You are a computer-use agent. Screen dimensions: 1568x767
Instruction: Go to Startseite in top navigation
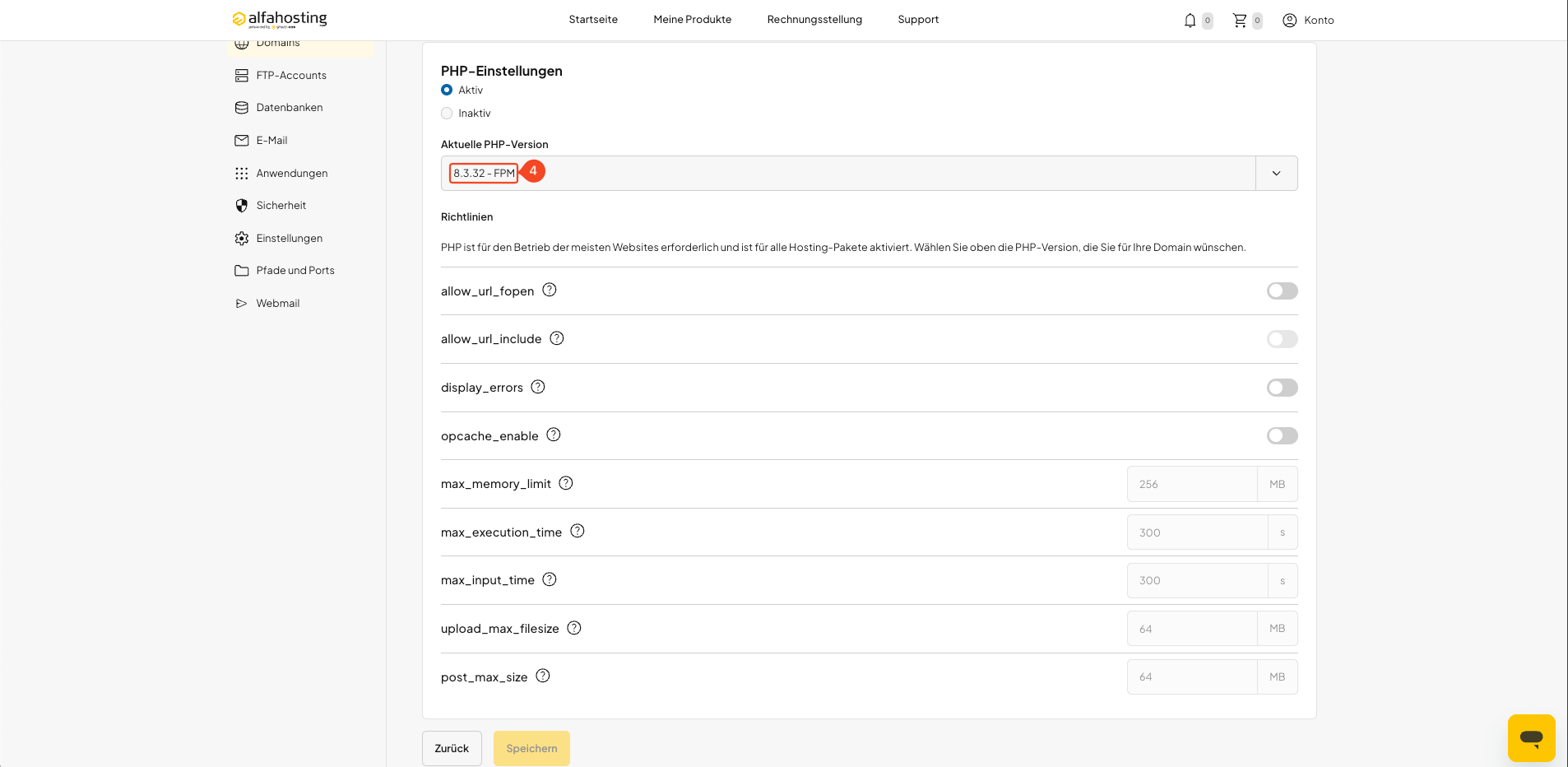[593, 20]
